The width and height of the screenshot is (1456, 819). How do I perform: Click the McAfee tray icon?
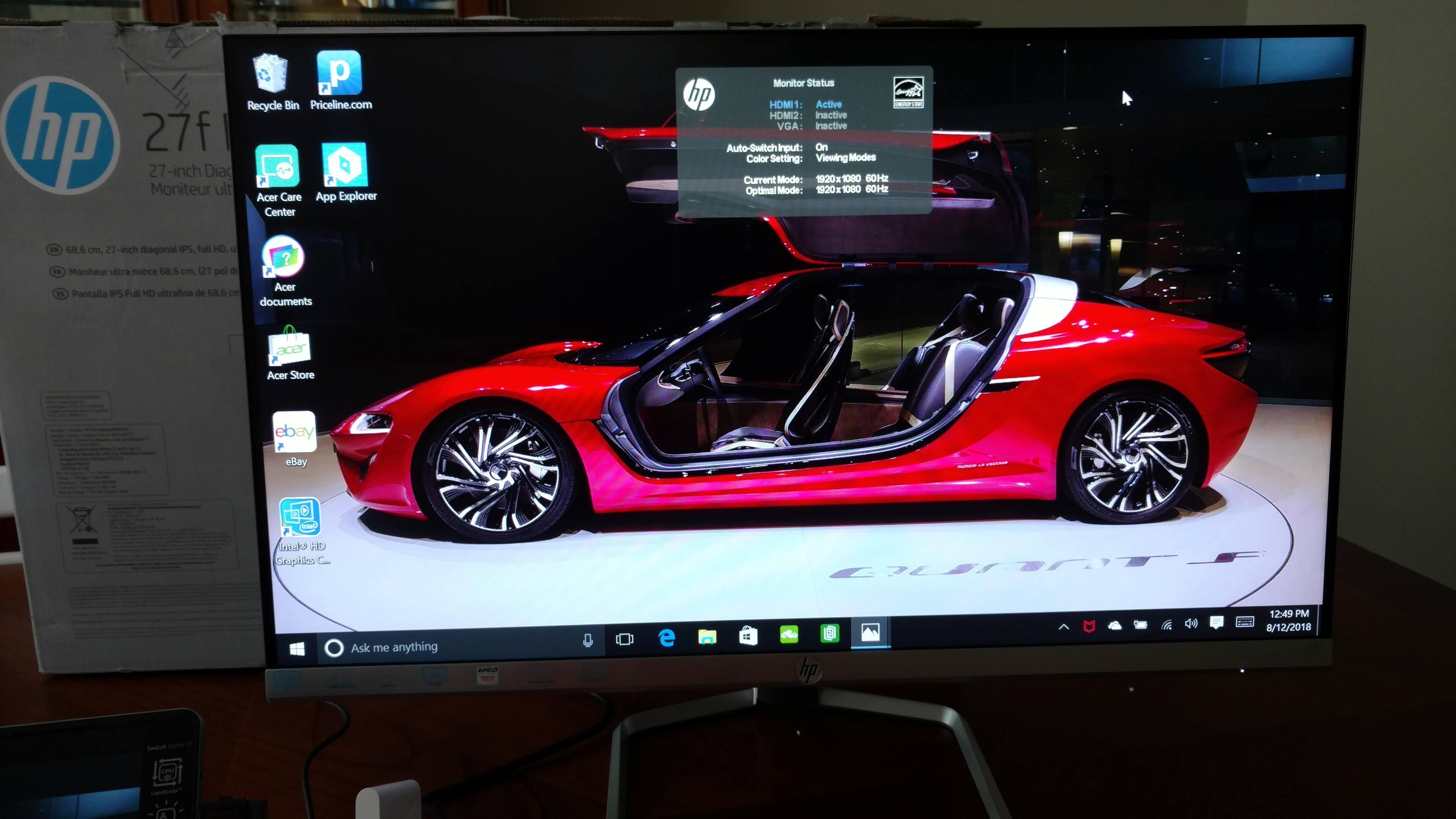coord(1089,626)
